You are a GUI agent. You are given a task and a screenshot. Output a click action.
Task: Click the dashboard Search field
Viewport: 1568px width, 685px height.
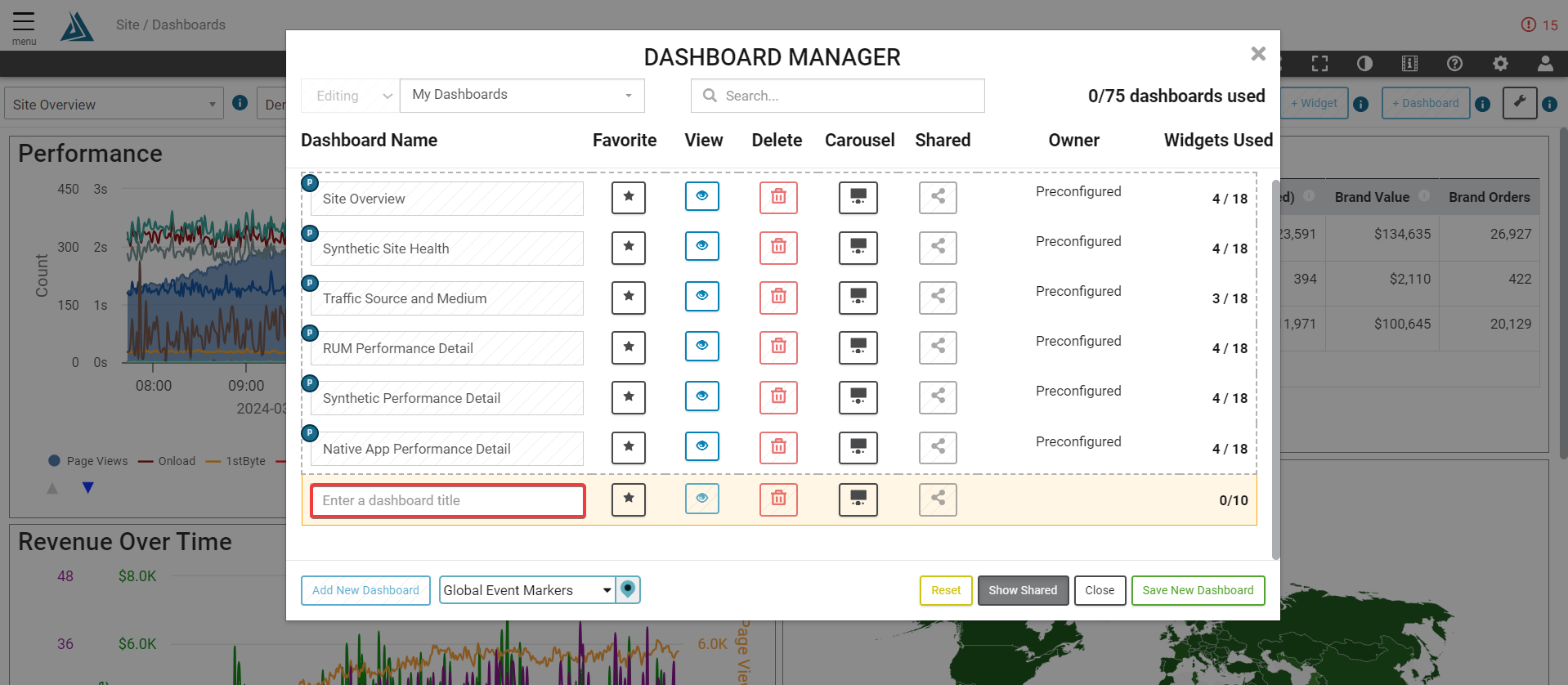[x=838, y=96]
